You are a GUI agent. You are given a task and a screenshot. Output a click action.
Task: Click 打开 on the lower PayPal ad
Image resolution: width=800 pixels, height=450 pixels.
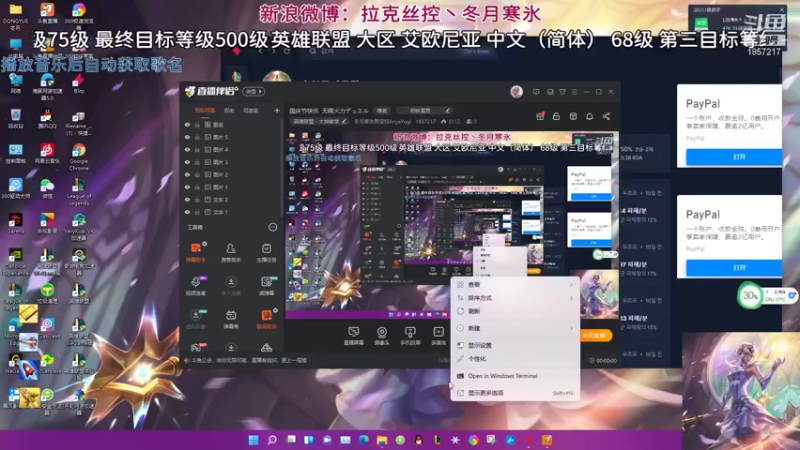734,267
